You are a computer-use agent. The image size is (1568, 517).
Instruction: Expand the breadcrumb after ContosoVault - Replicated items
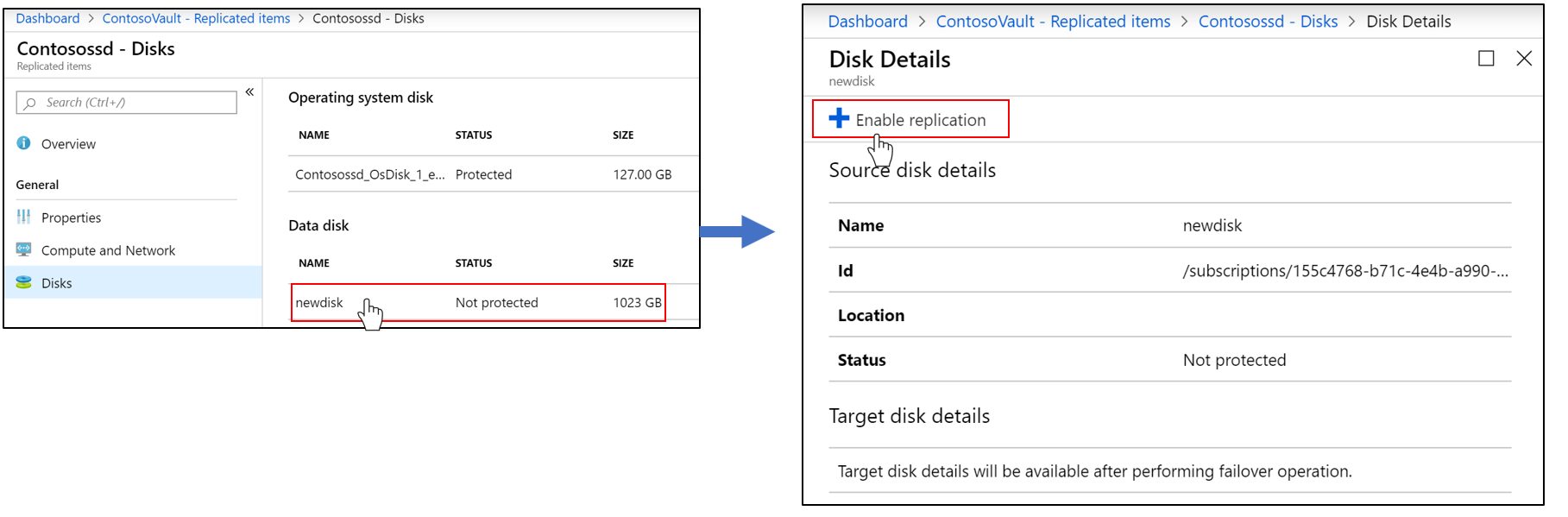click(300, 18)
